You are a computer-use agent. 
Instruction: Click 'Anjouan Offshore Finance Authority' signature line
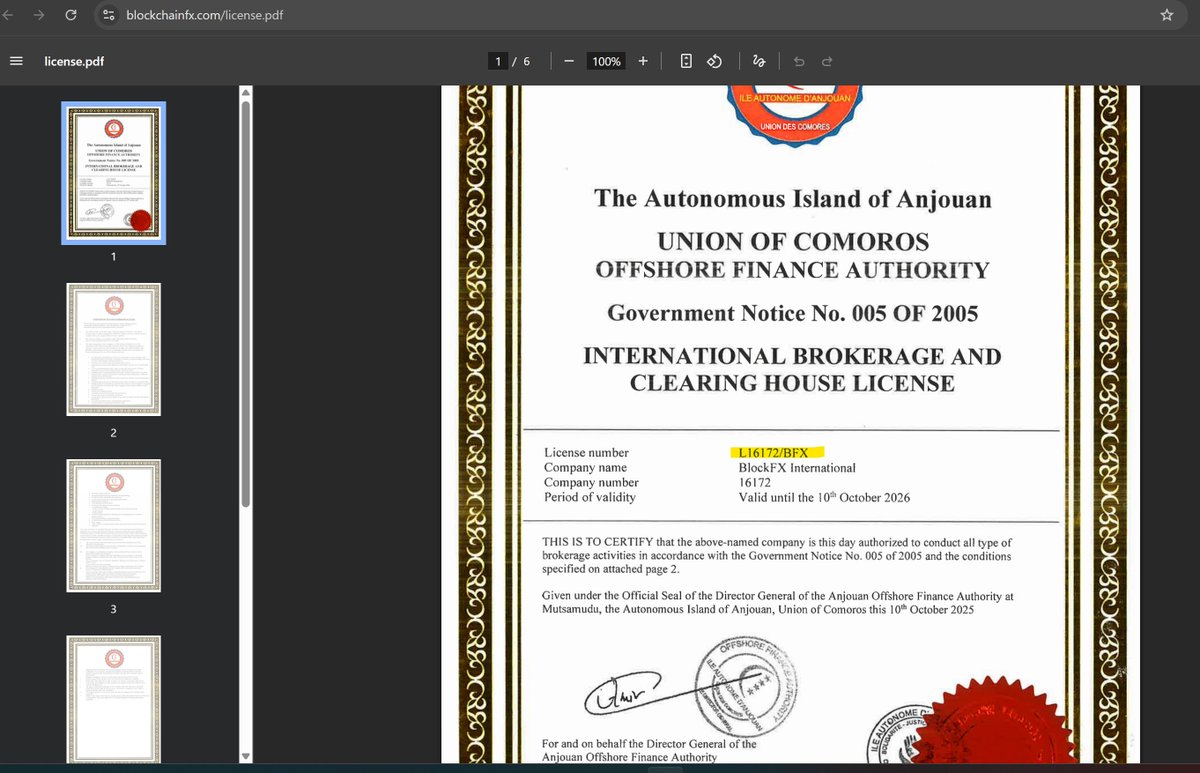coord(629,758)
